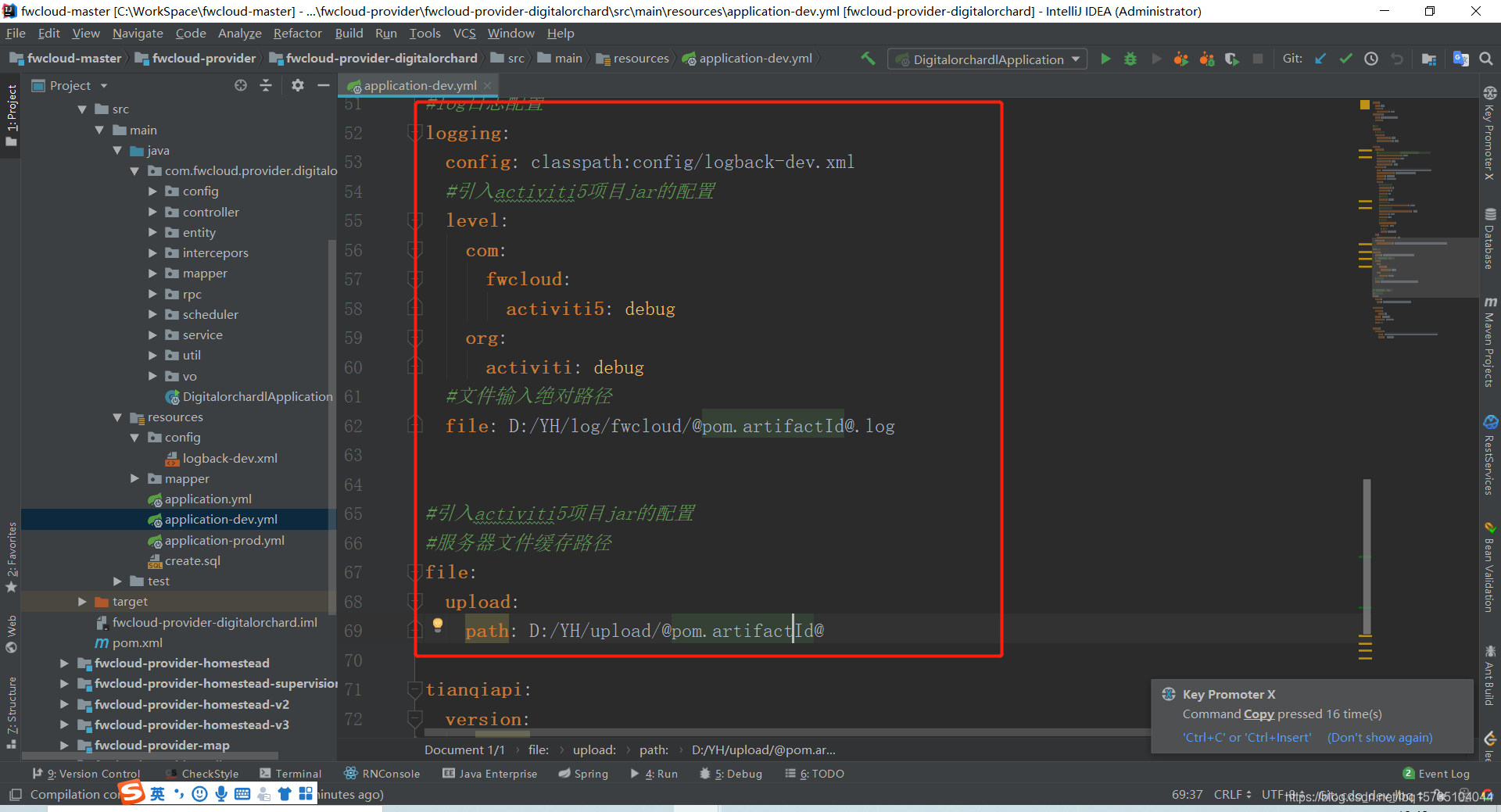Toggle the Event Log panel
This screenshot has height=812, width=1501.
1437,773
